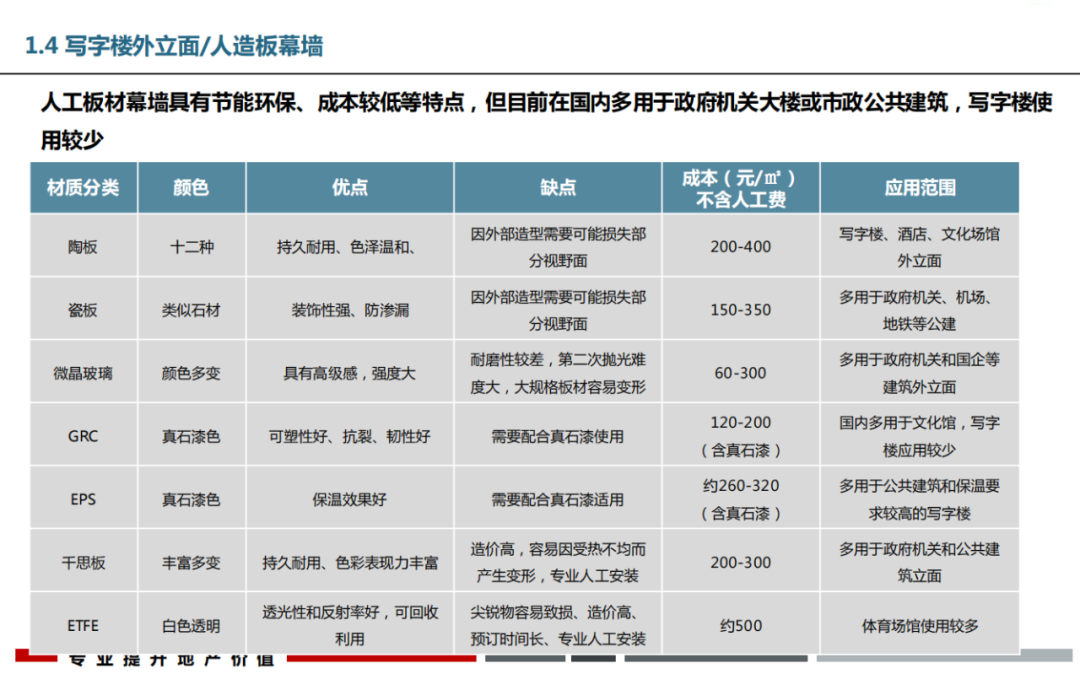Viewport: 1080px width, 674px height.
Task: Select the '需要配合真石漆适用' cell
Action: (558, 498)
